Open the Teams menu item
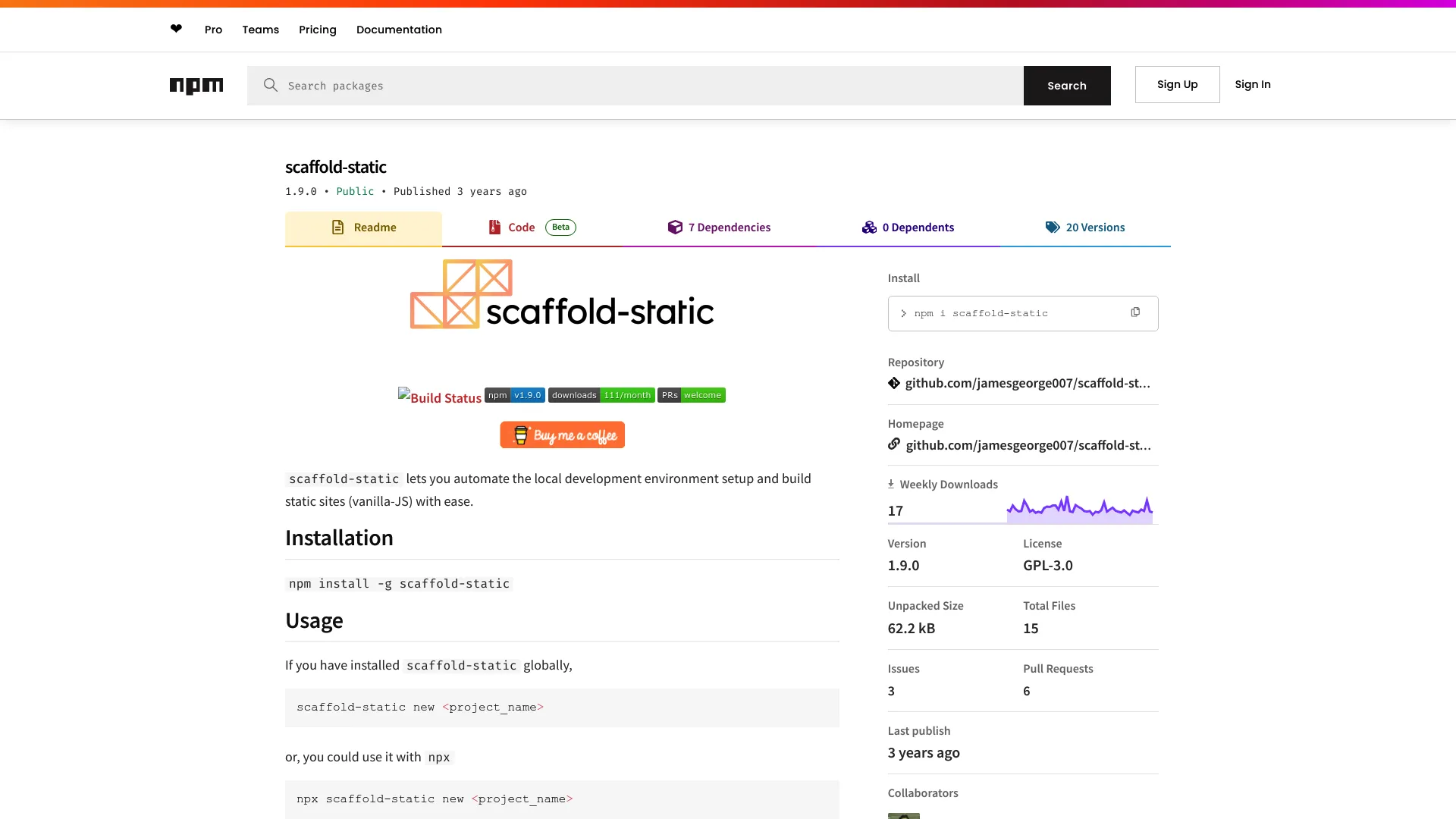This screenshot has height=819, width=1456. (261, 30)
